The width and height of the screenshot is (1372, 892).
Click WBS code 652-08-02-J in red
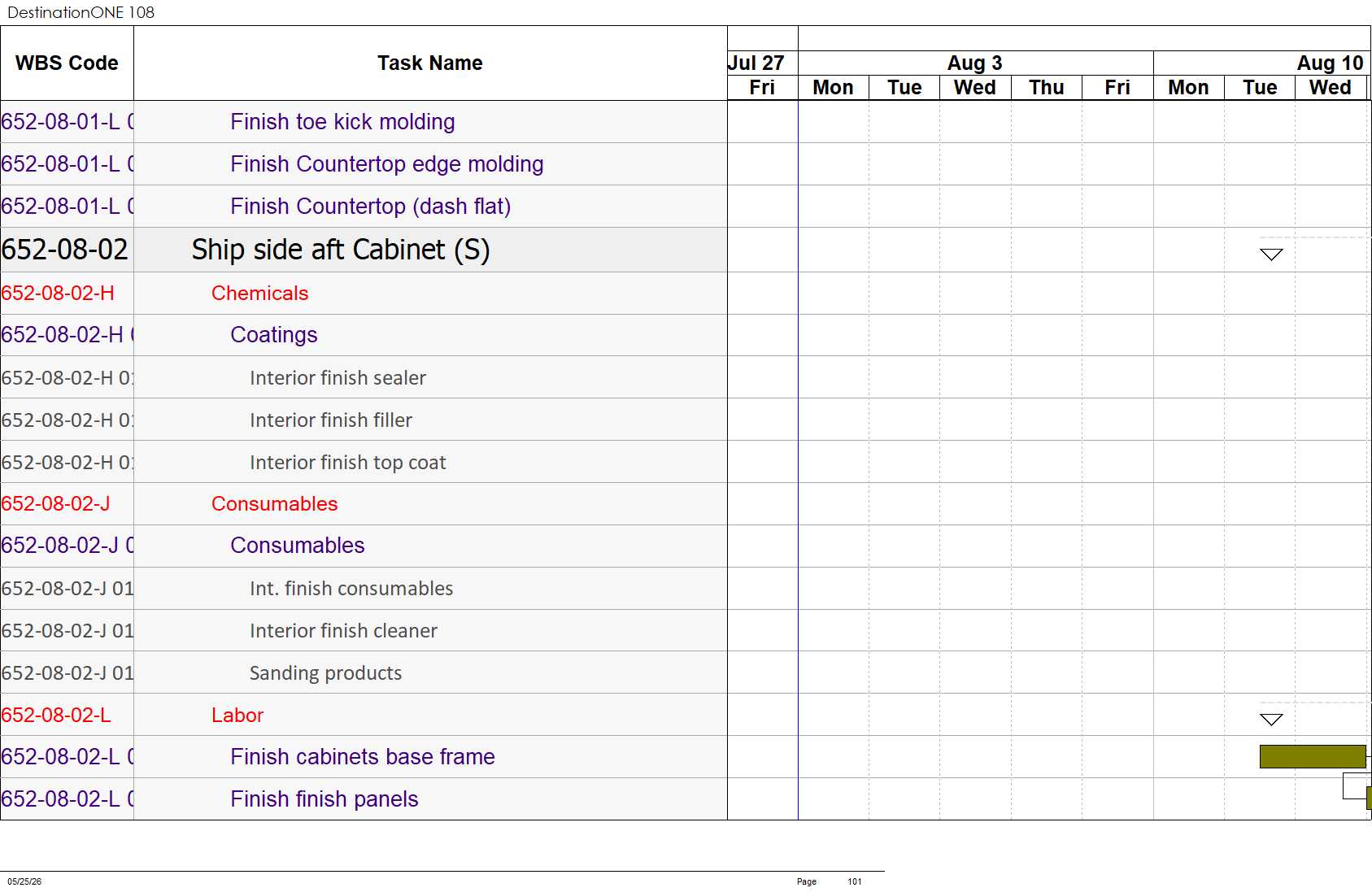tap(55, 503)
